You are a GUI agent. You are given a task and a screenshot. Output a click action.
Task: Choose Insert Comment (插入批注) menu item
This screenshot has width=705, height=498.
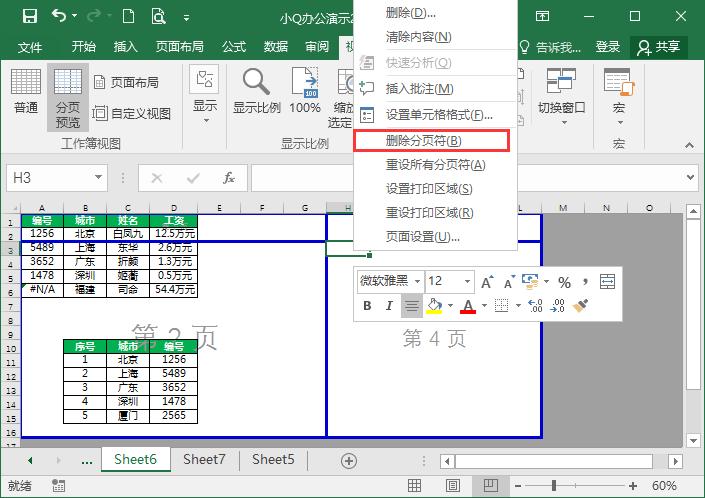coord(435,89)
